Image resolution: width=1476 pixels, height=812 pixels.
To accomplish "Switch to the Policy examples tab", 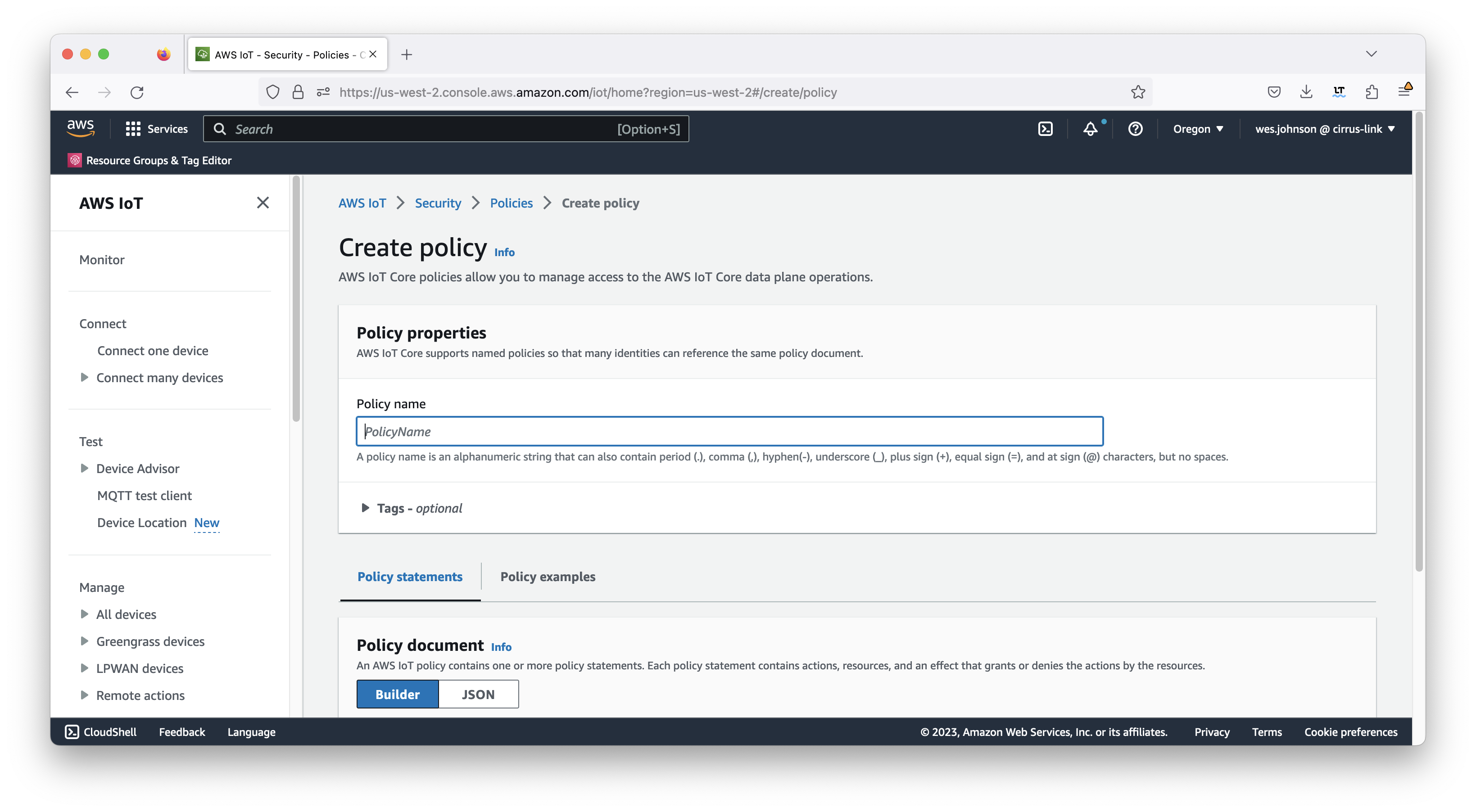I will click(x=548, y=577).
